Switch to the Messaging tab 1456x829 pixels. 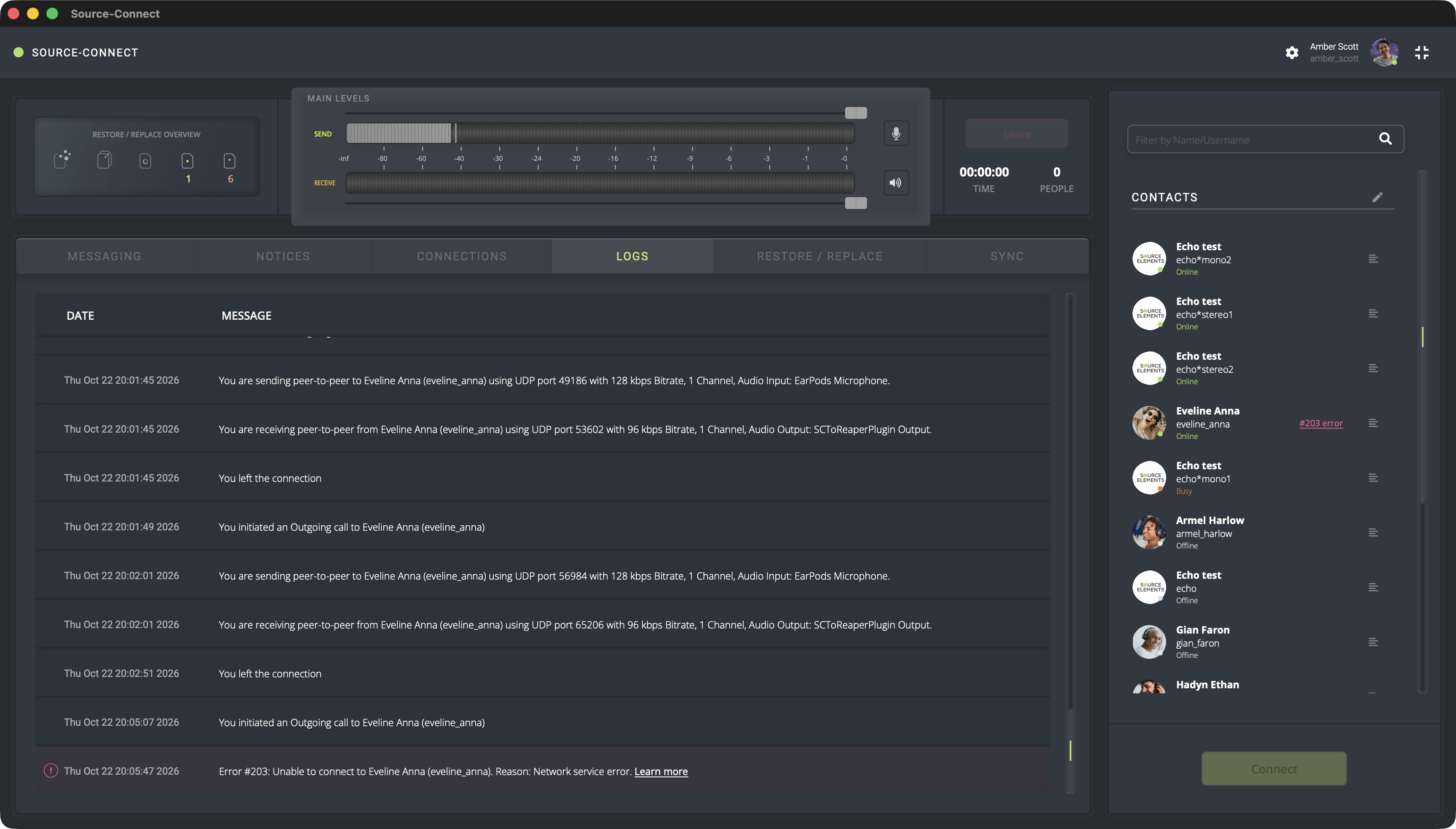point(105,256)
